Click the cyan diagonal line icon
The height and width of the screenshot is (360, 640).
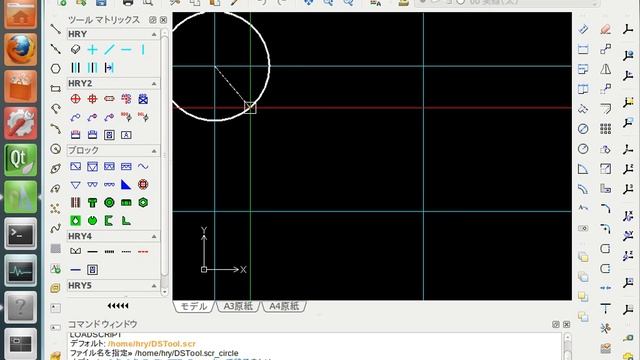[109, 49]
